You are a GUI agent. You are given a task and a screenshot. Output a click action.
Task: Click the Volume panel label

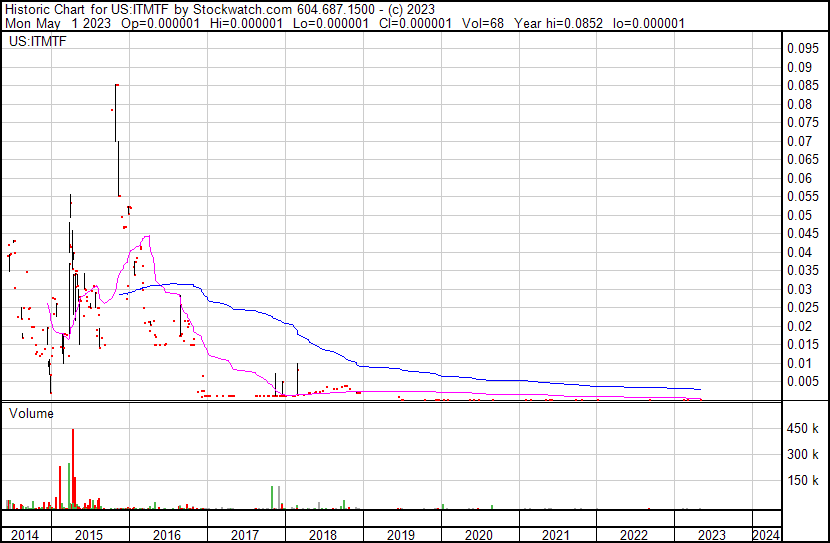(31, 412)
